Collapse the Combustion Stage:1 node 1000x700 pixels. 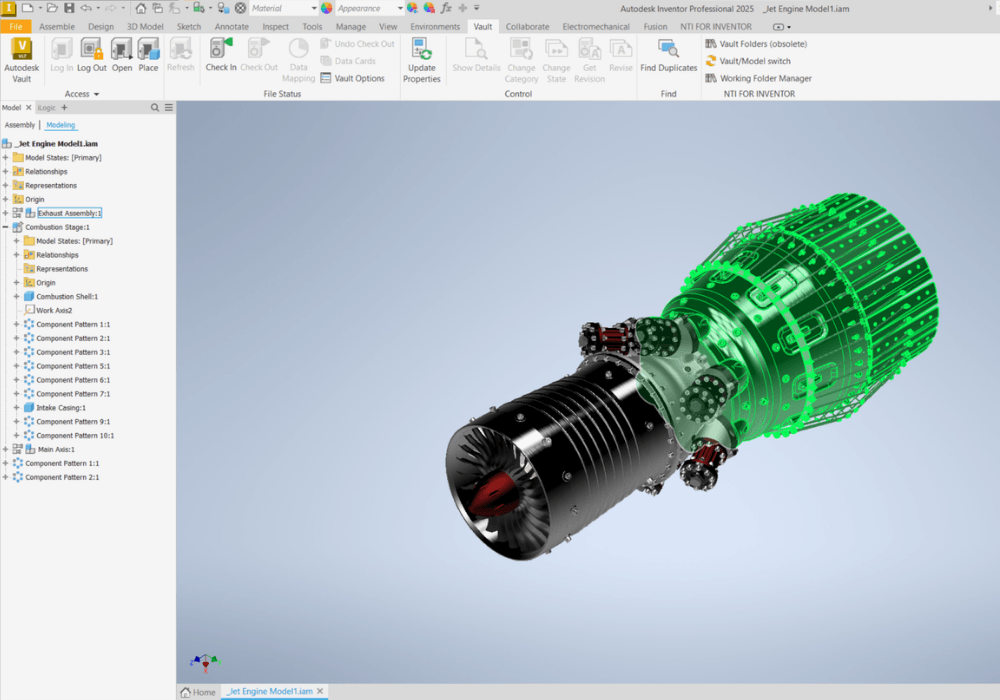[x=6, y=227]
